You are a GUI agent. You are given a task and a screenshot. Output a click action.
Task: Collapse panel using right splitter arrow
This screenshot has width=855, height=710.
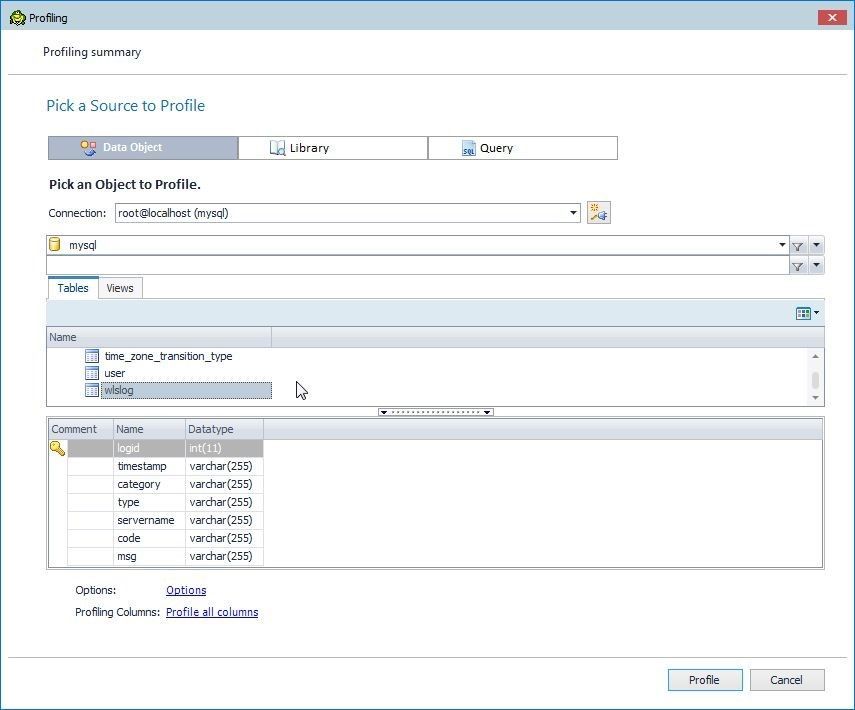coord(487,412)
